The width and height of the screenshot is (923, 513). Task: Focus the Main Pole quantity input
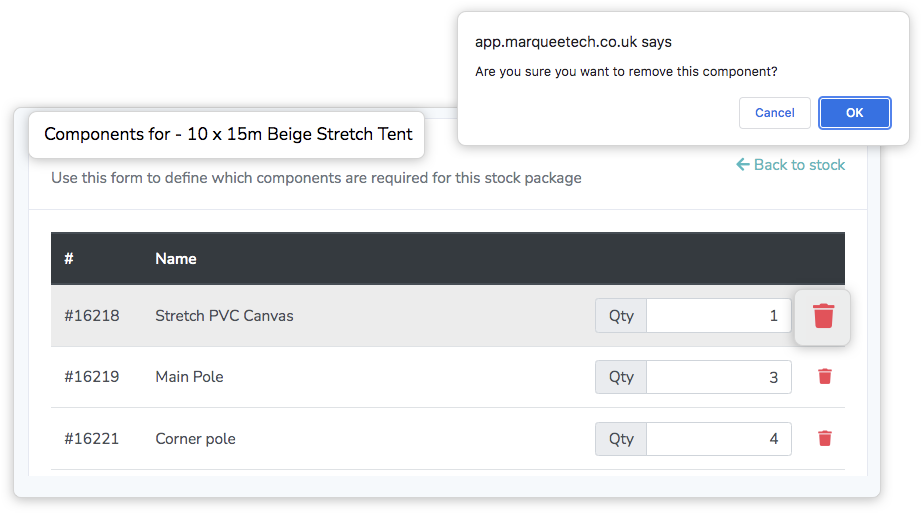[x=719, y=377]
